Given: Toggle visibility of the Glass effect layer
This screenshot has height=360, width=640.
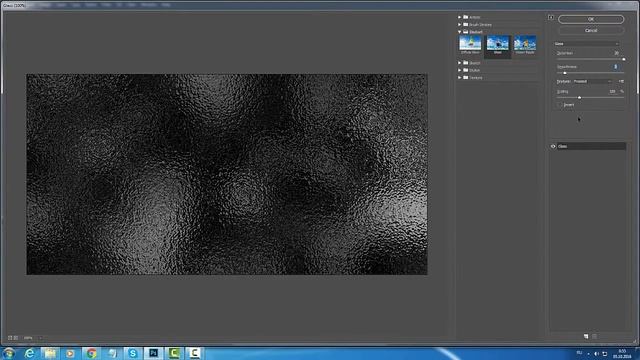Looking at the screenshot, I should pyautogui.click(x=553, y=146).
